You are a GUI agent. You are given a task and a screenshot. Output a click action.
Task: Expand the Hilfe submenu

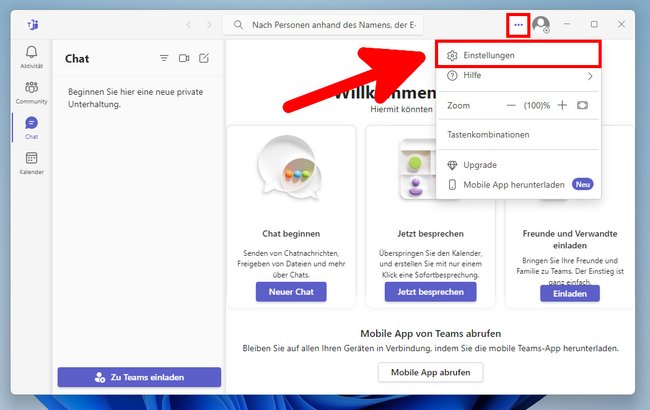518,75
